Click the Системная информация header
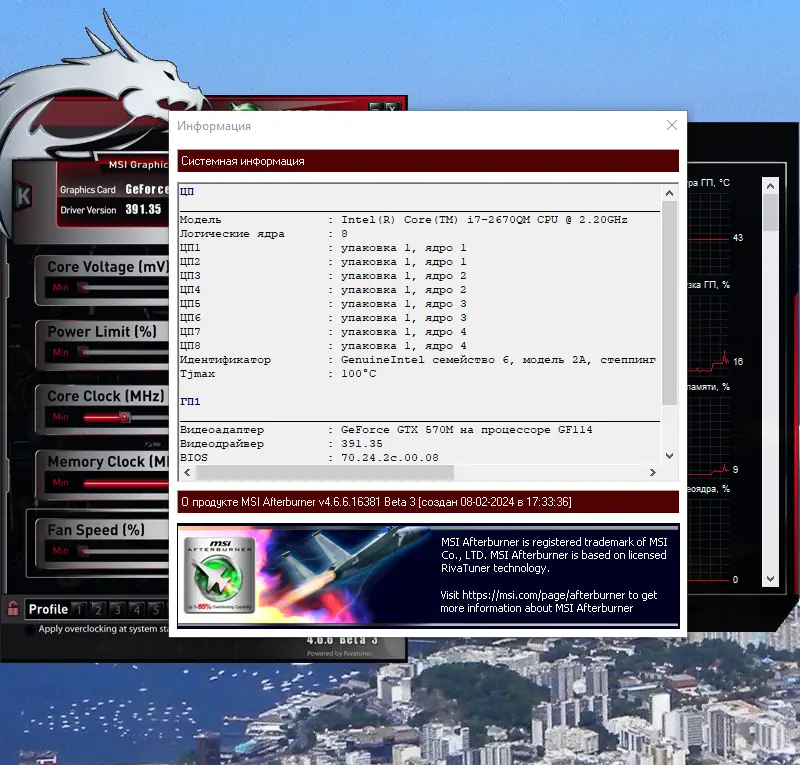Screen dimensions: 800x765 [428, 161]
